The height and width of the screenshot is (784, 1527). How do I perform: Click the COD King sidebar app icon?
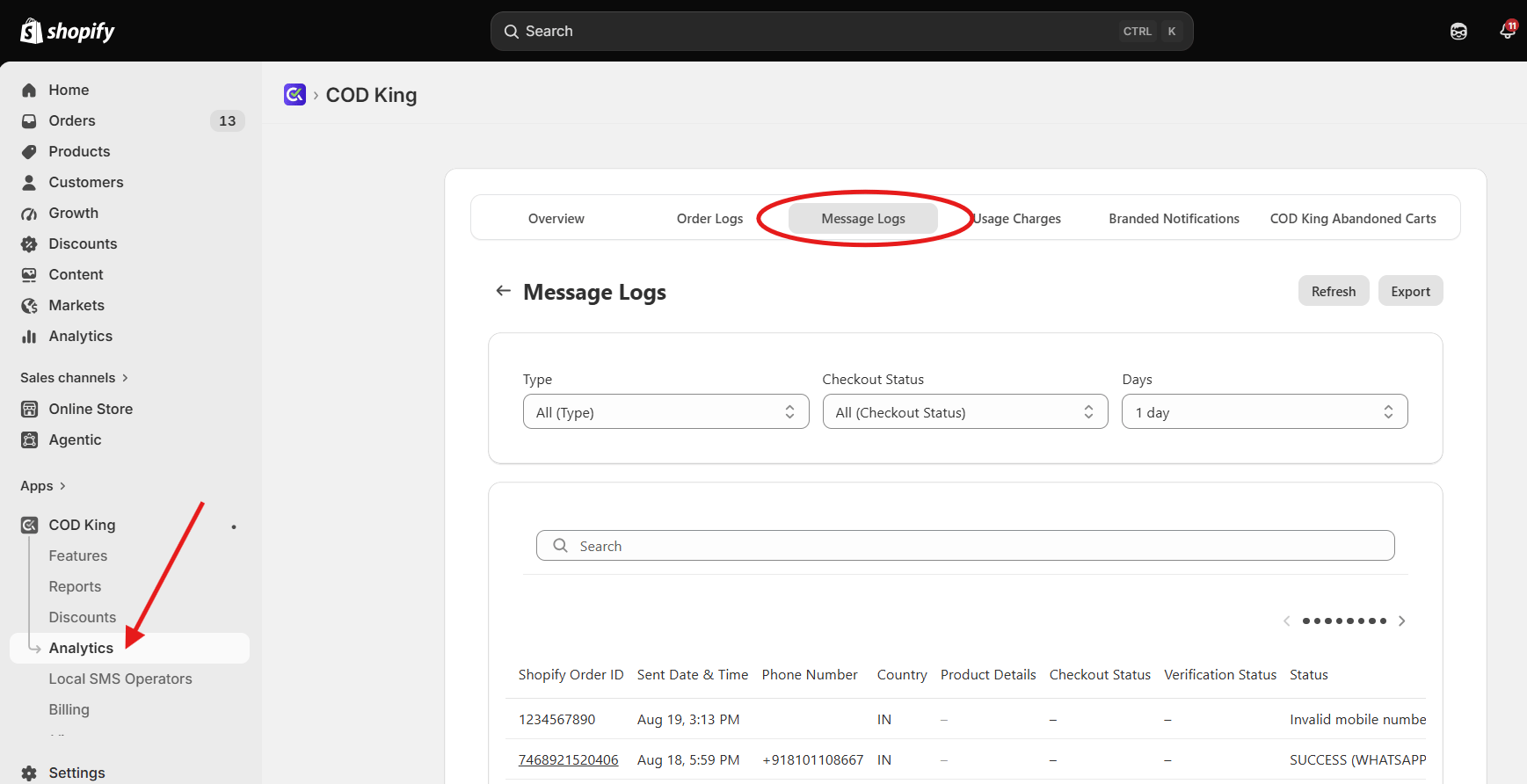pos(29,525)
